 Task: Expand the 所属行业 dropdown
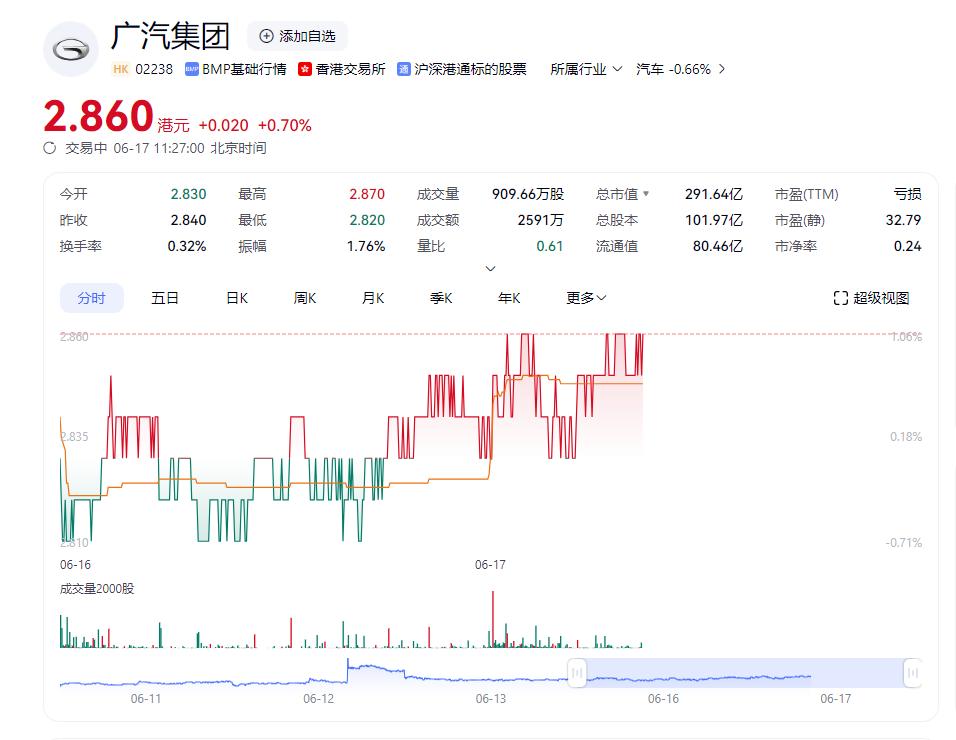coord(587,69)
